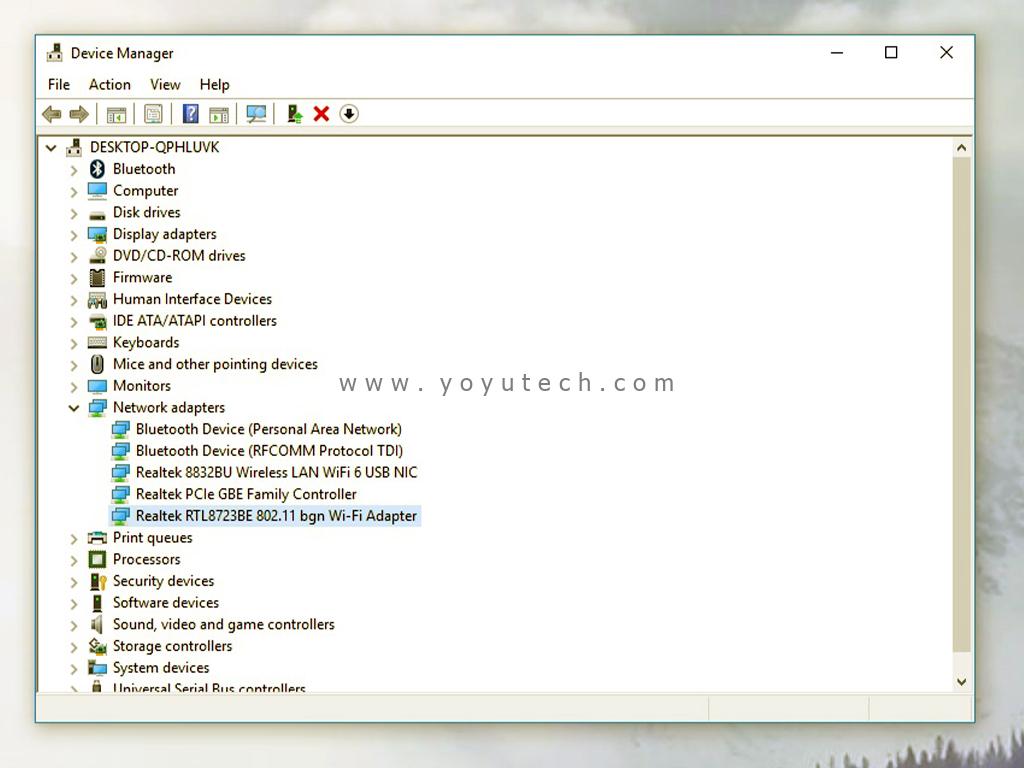Viewport: 1024px width, 768px height.
Task: Click the Print queues printer icon
Action: (97, 537)
